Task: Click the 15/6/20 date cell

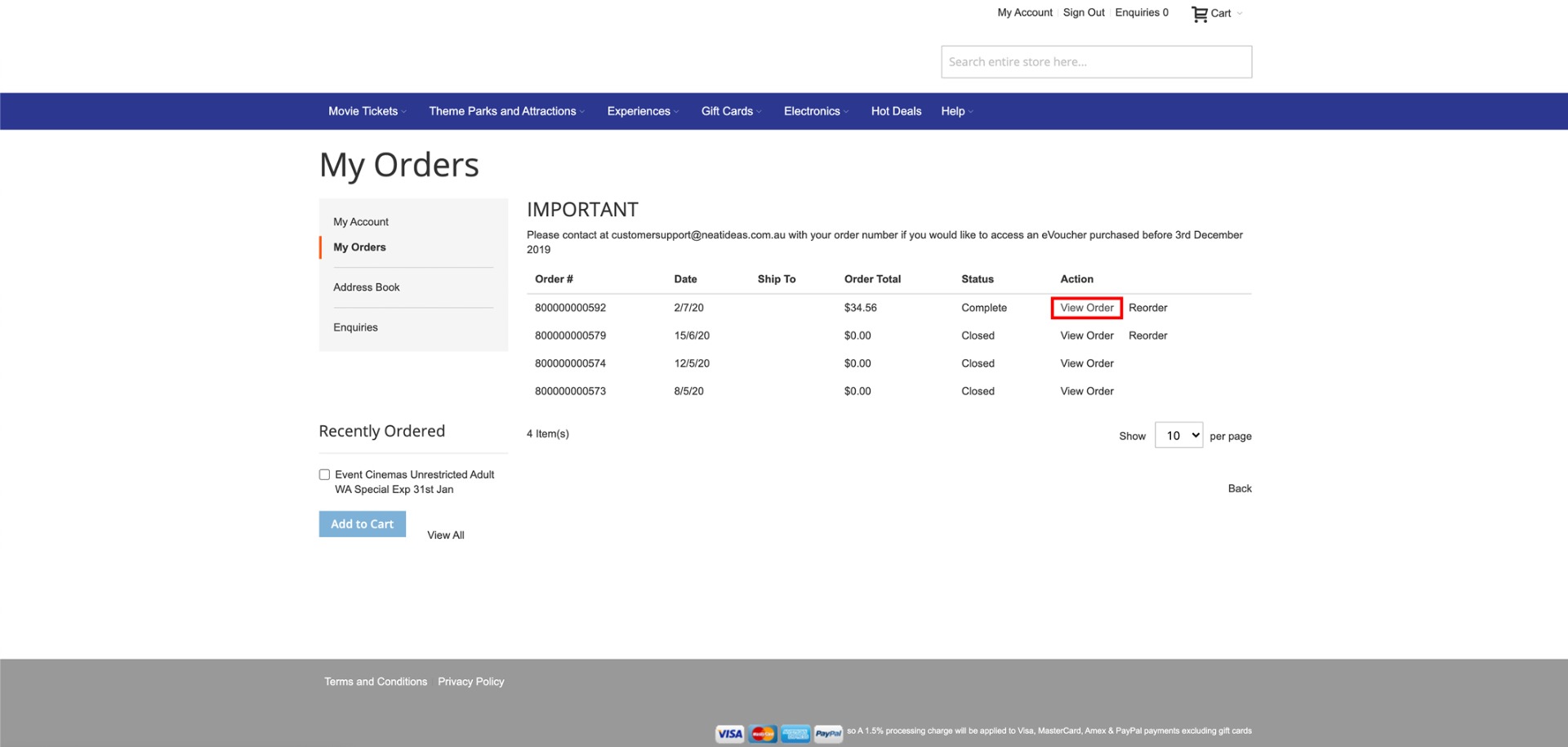Action: point(692,336)
